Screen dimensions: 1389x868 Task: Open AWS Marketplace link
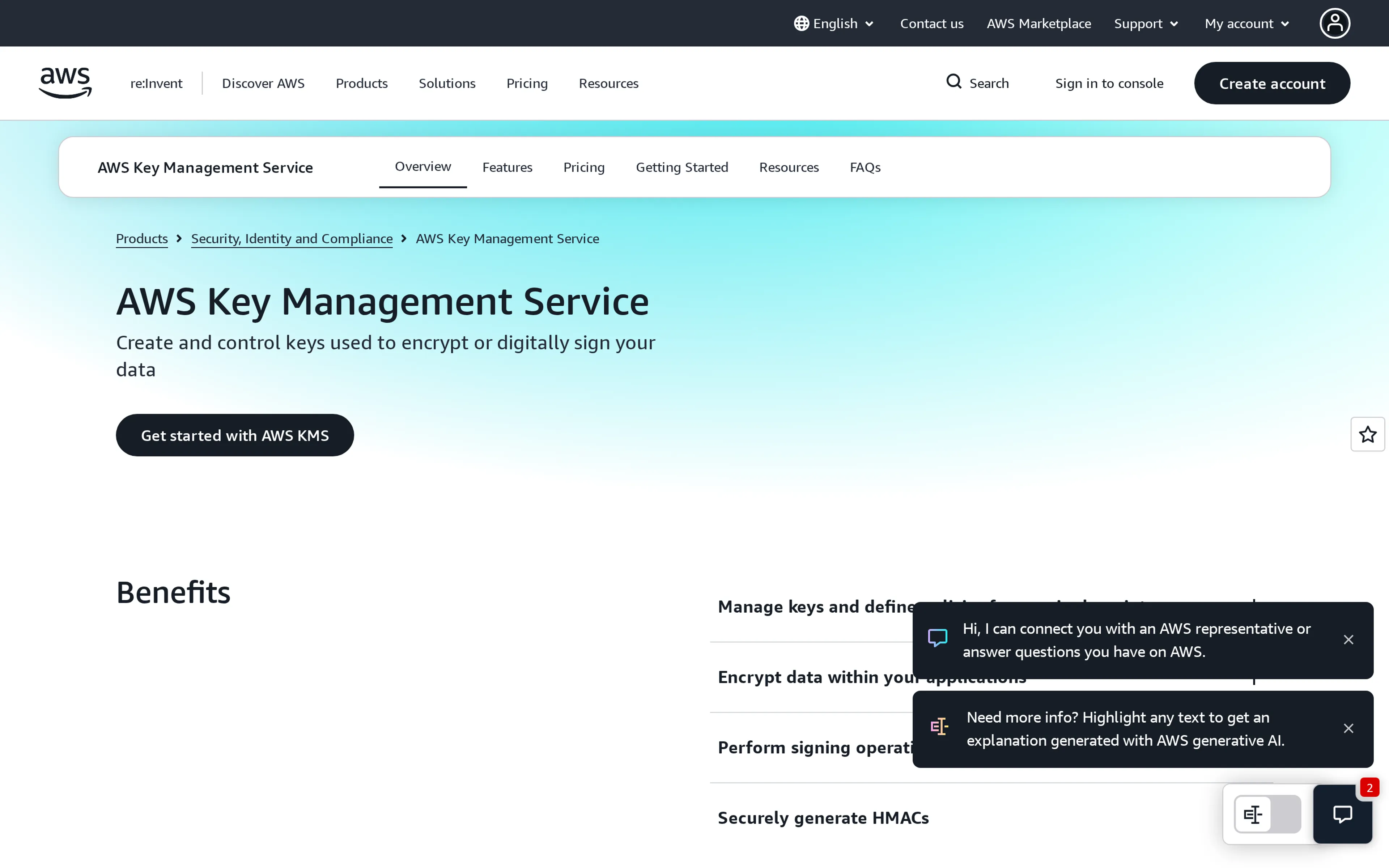tap(1038, 24)
